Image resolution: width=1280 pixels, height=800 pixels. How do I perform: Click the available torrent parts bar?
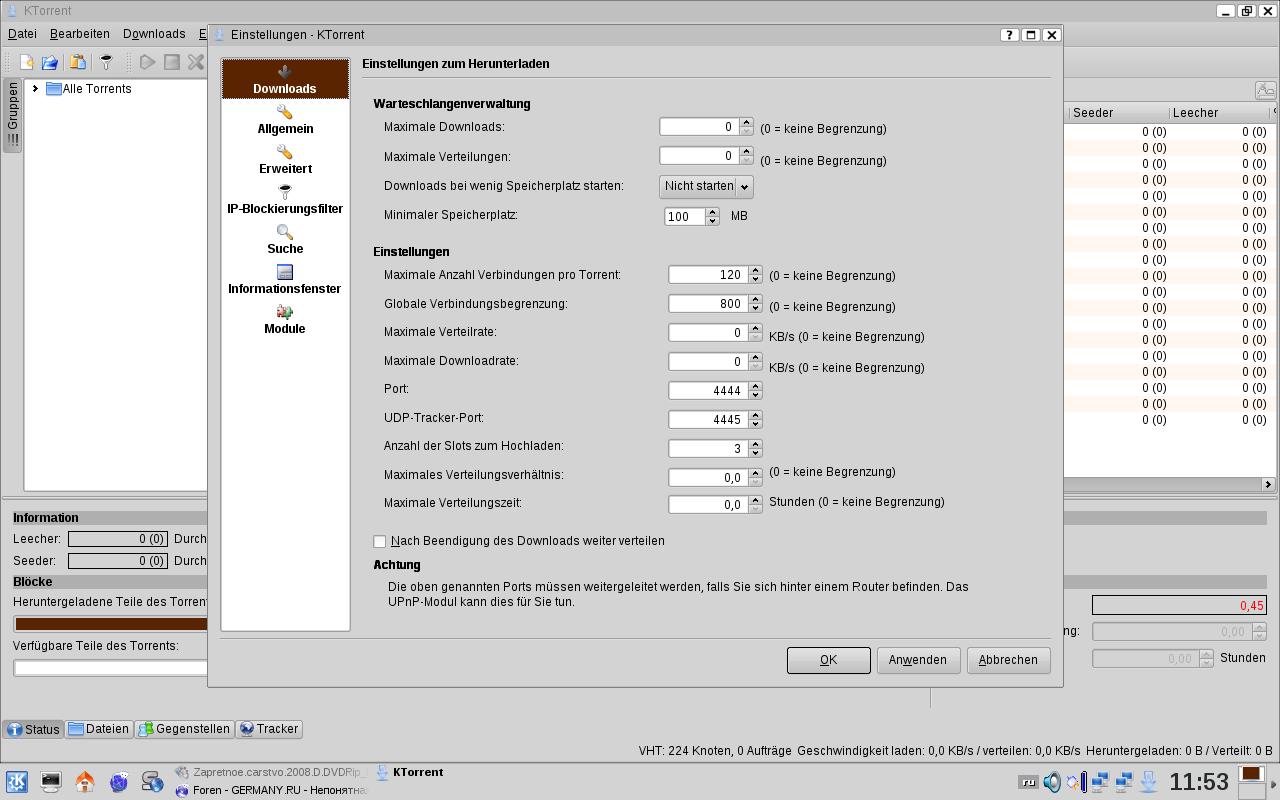tap(111, 667)
